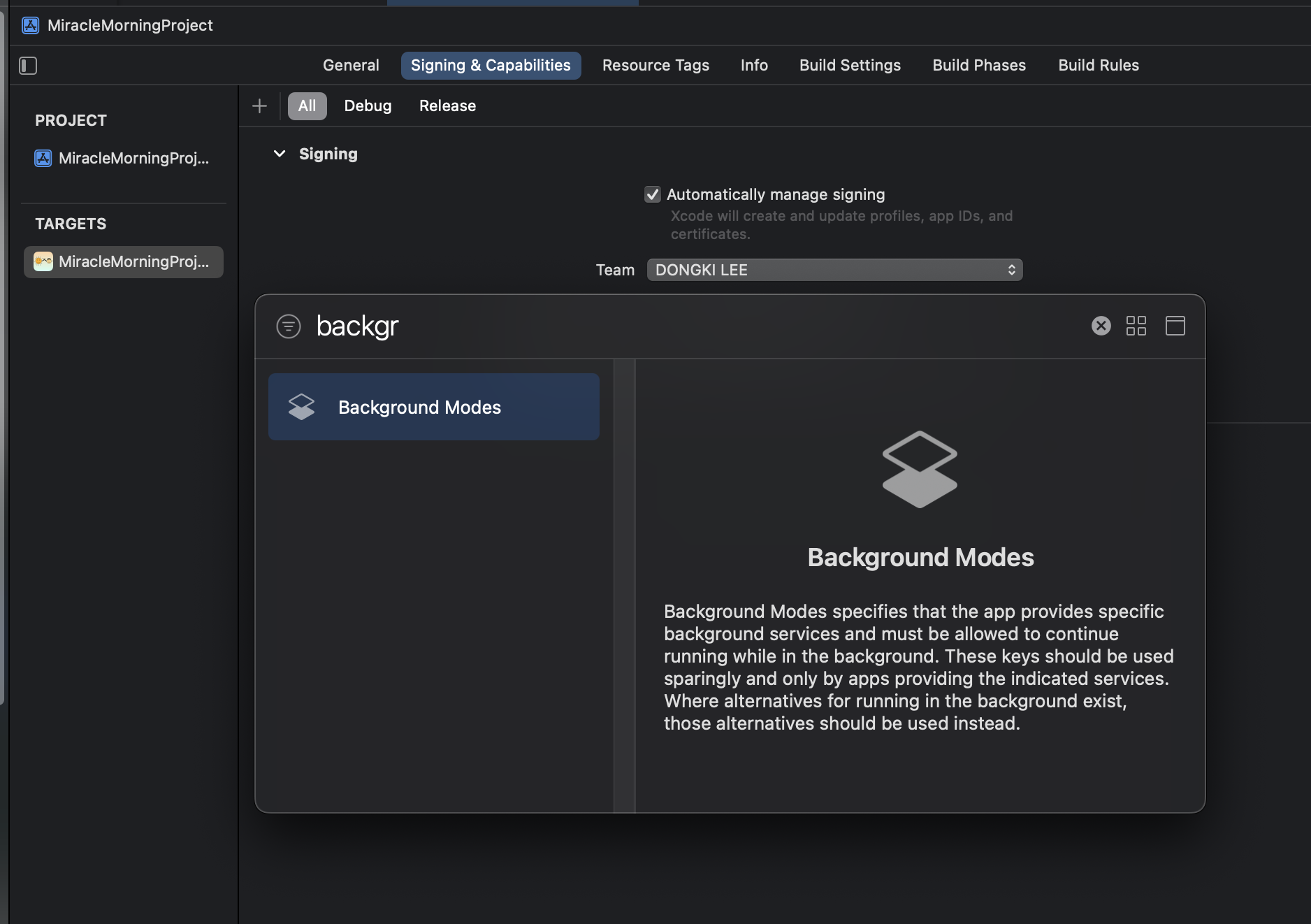Click the large Background Modes preview icon
Viewport: 1311px width, 924px height.
click(x=920, y=469)
